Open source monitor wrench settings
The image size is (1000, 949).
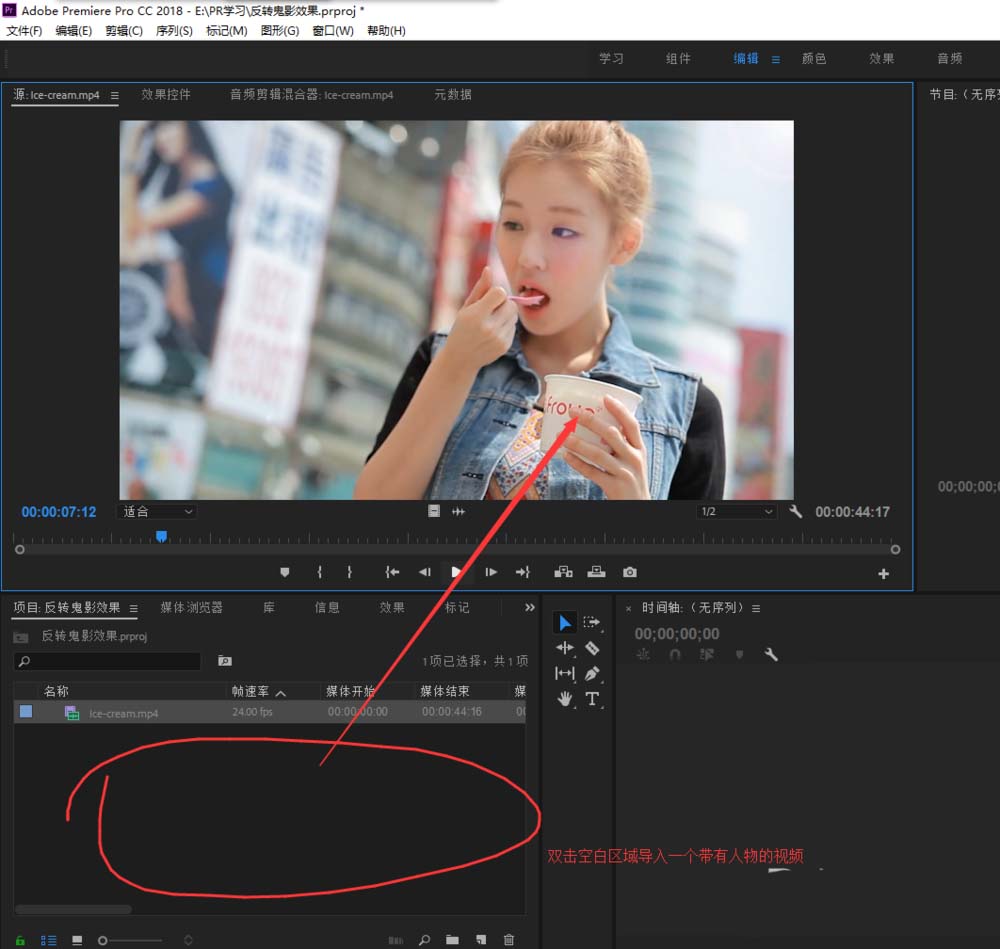point(796,512)
